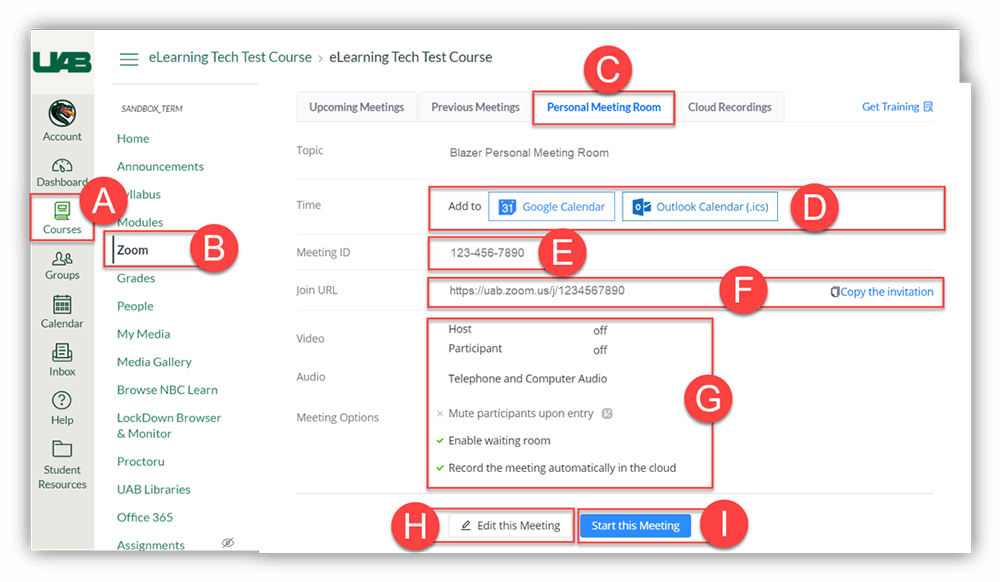
Task: Click the Edit this Meeting button
Action: (510, 525)
